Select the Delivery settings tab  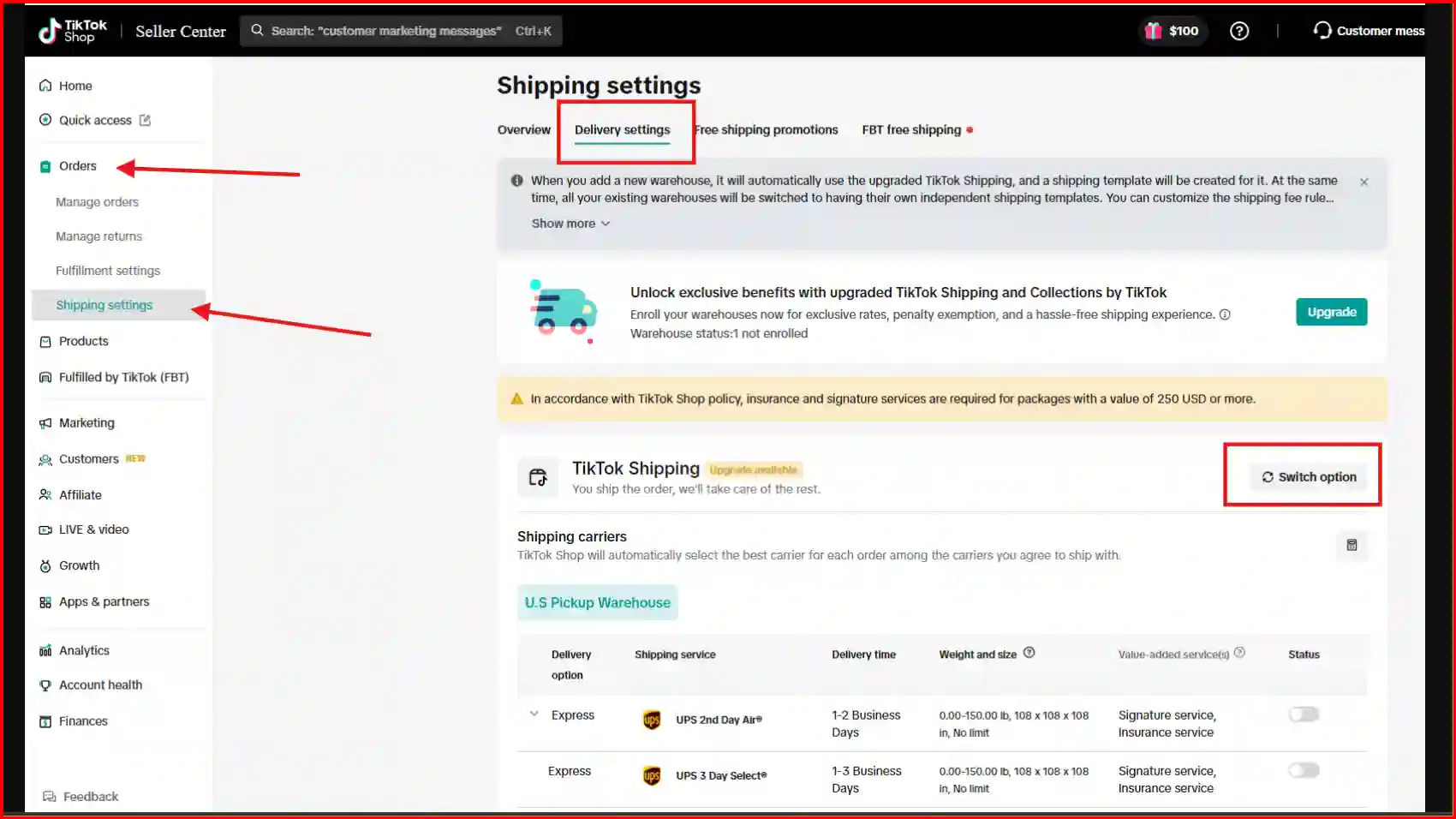623,130
